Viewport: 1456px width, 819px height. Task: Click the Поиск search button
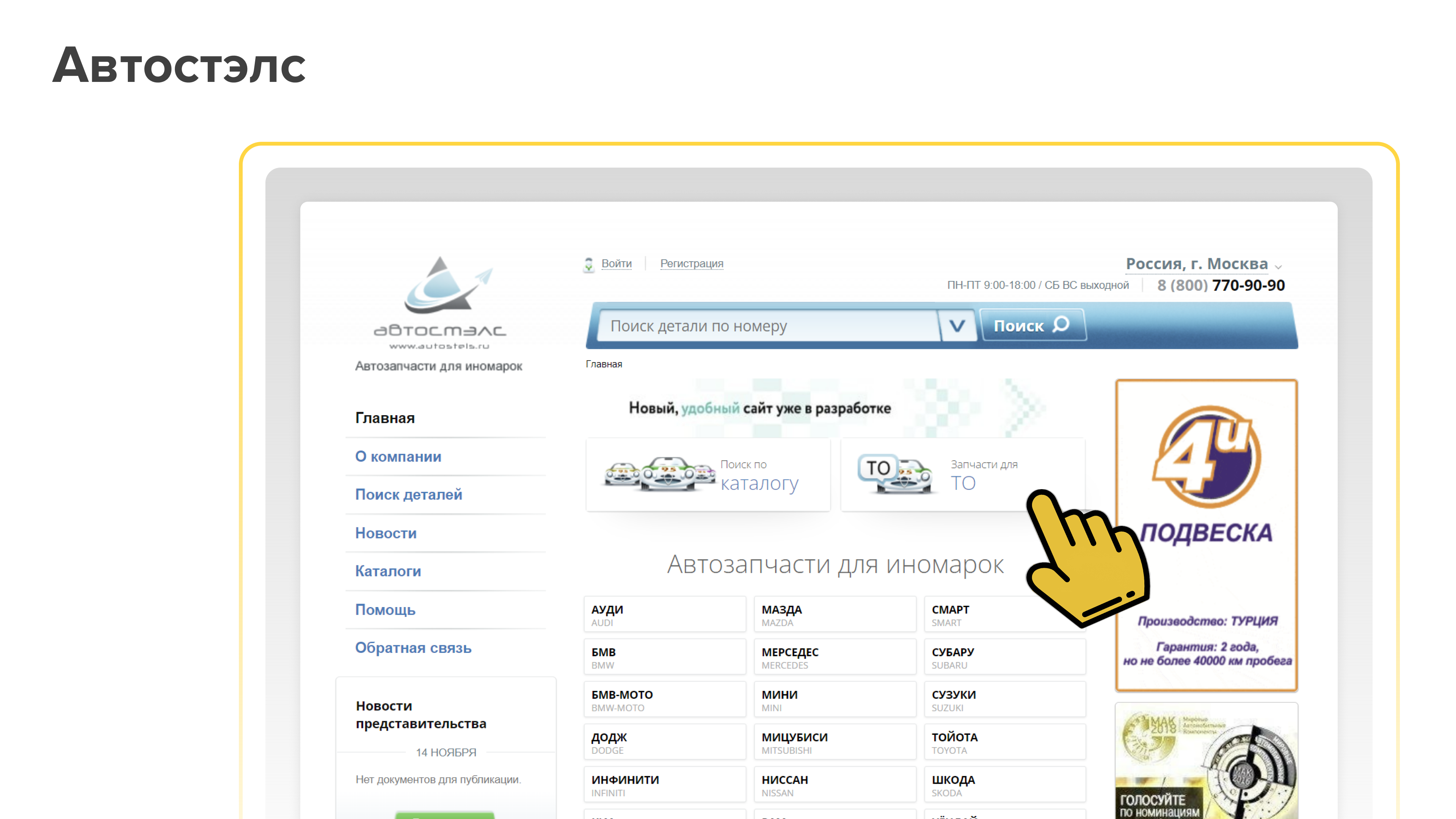[1031, 326]
